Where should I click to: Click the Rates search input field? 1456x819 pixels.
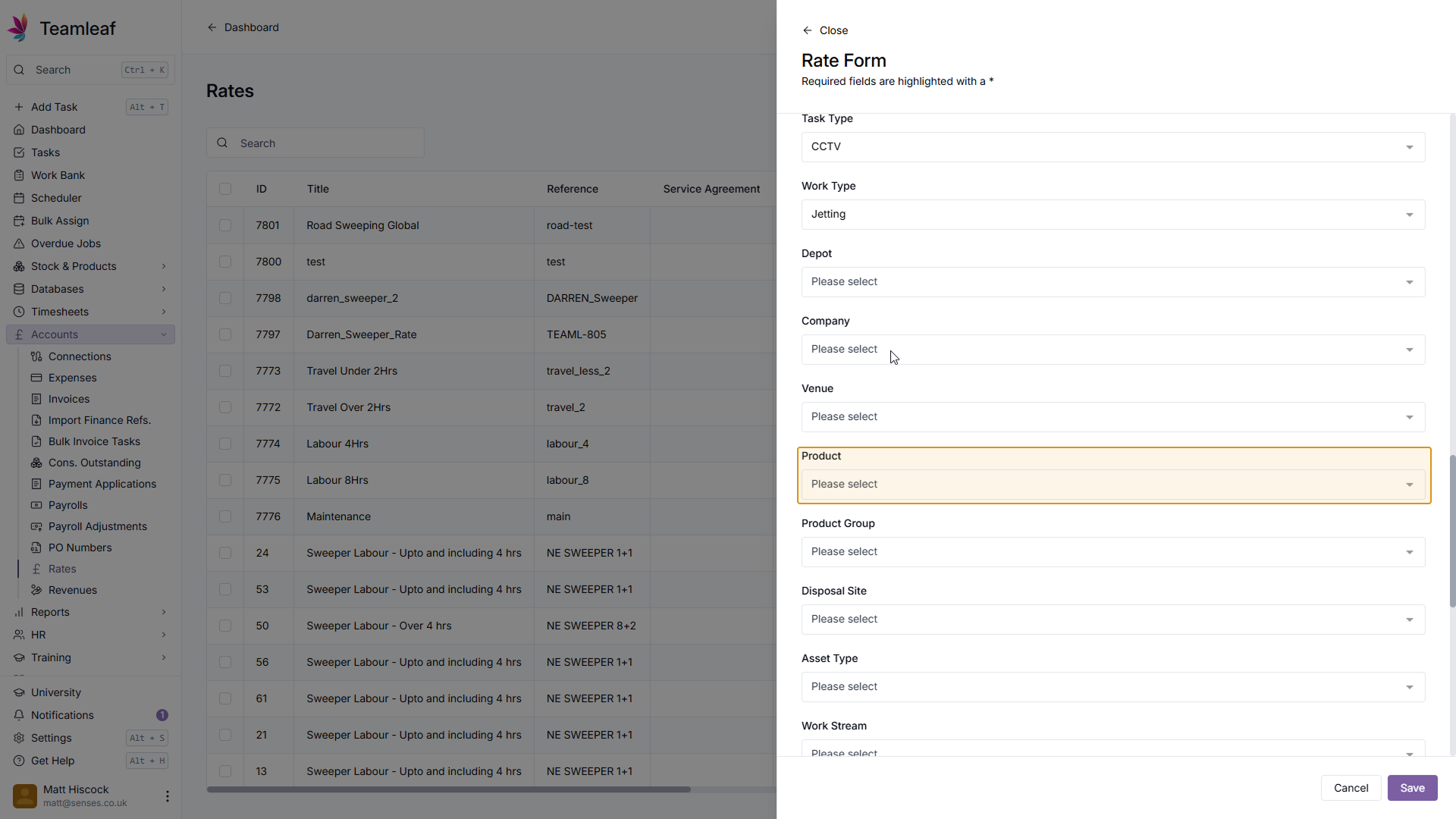click(326, 143)
